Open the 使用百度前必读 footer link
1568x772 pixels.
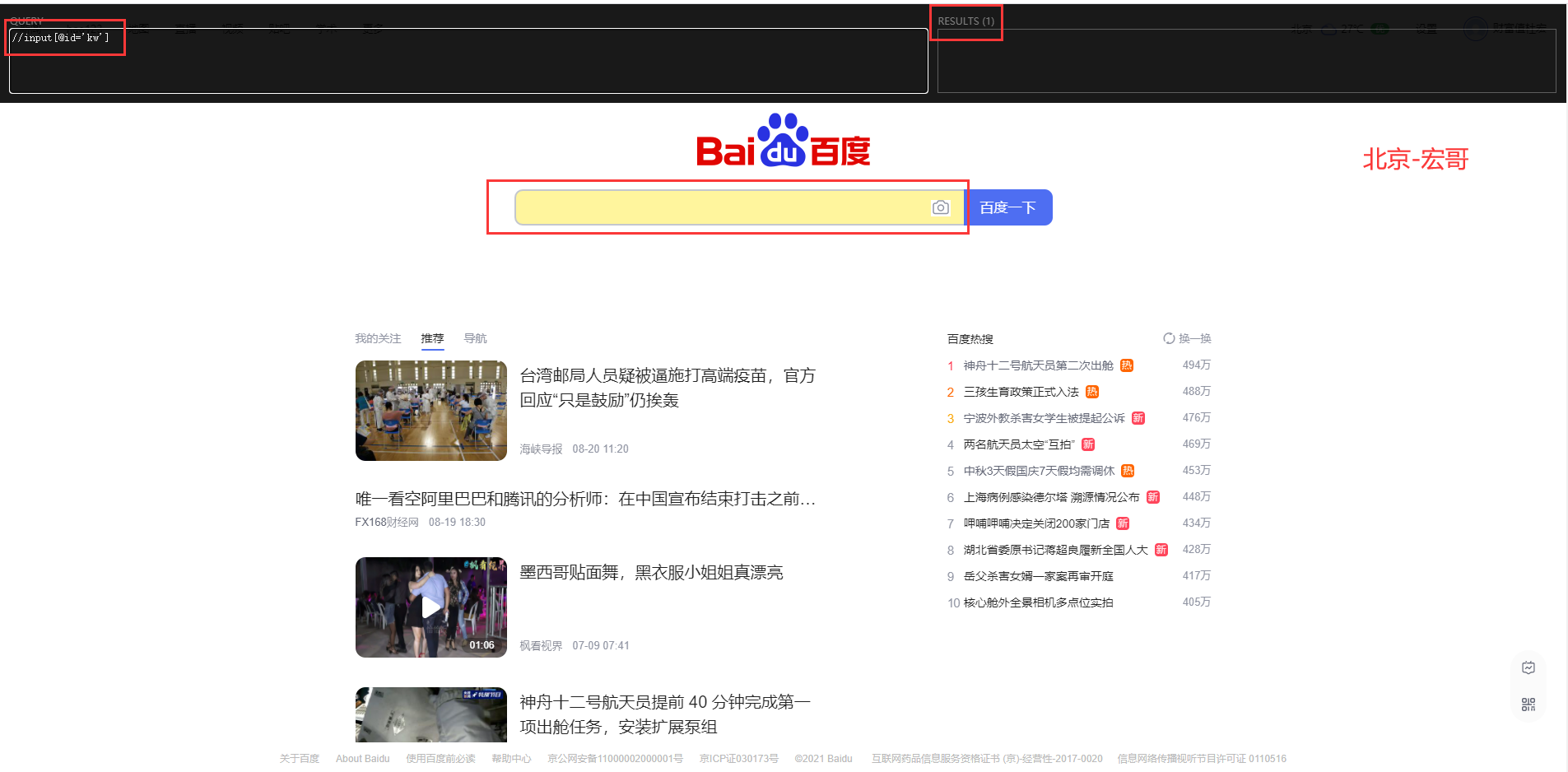440,759
